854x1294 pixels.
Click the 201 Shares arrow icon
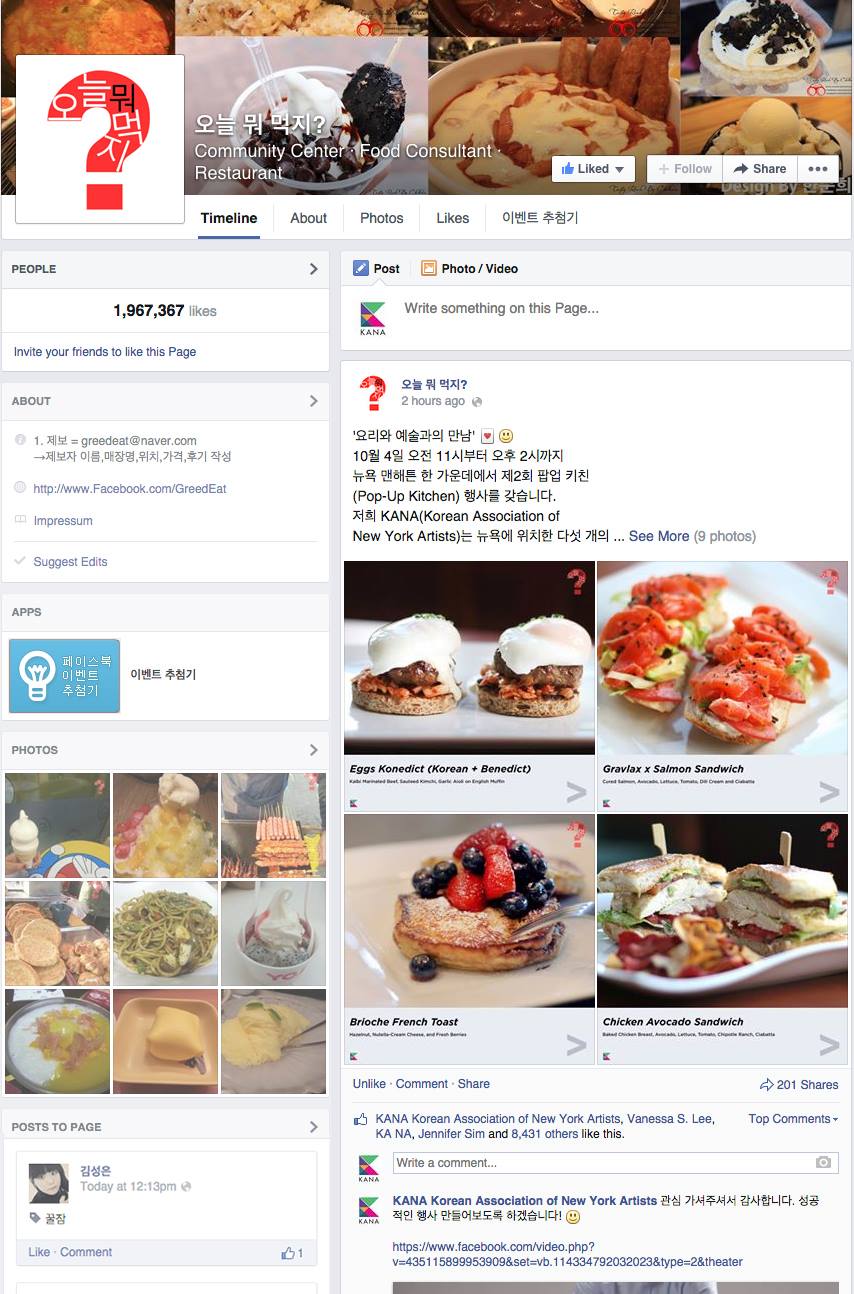point(767,1085)
